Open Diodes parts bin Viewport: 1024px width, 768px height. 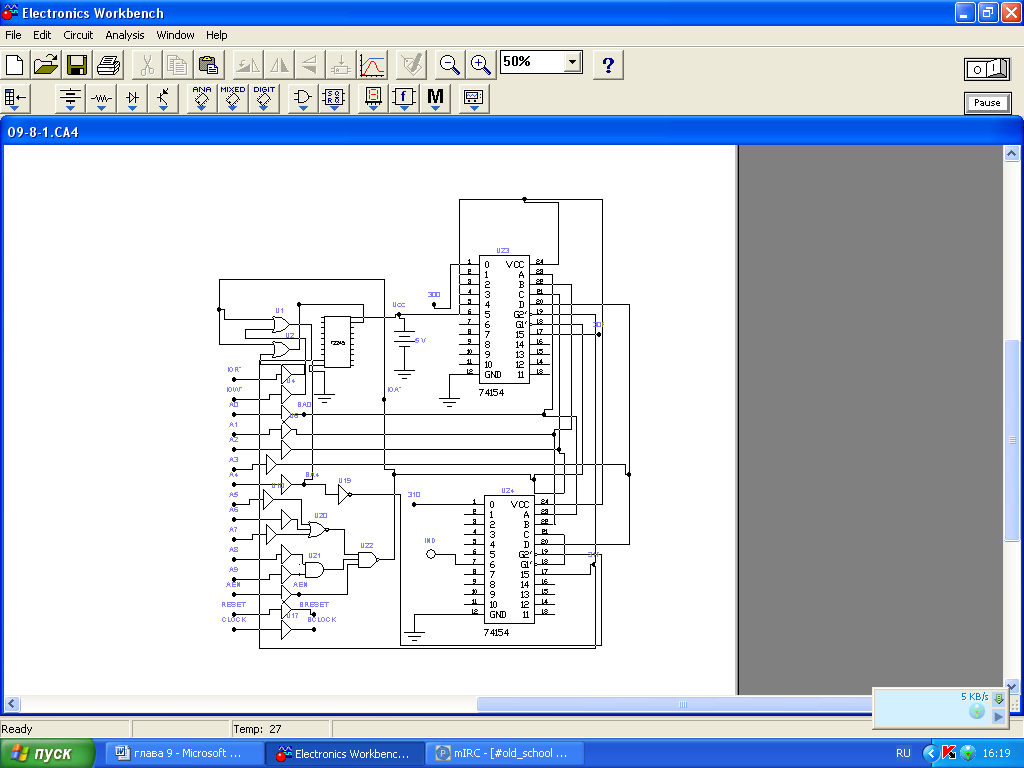click(133, 98)
